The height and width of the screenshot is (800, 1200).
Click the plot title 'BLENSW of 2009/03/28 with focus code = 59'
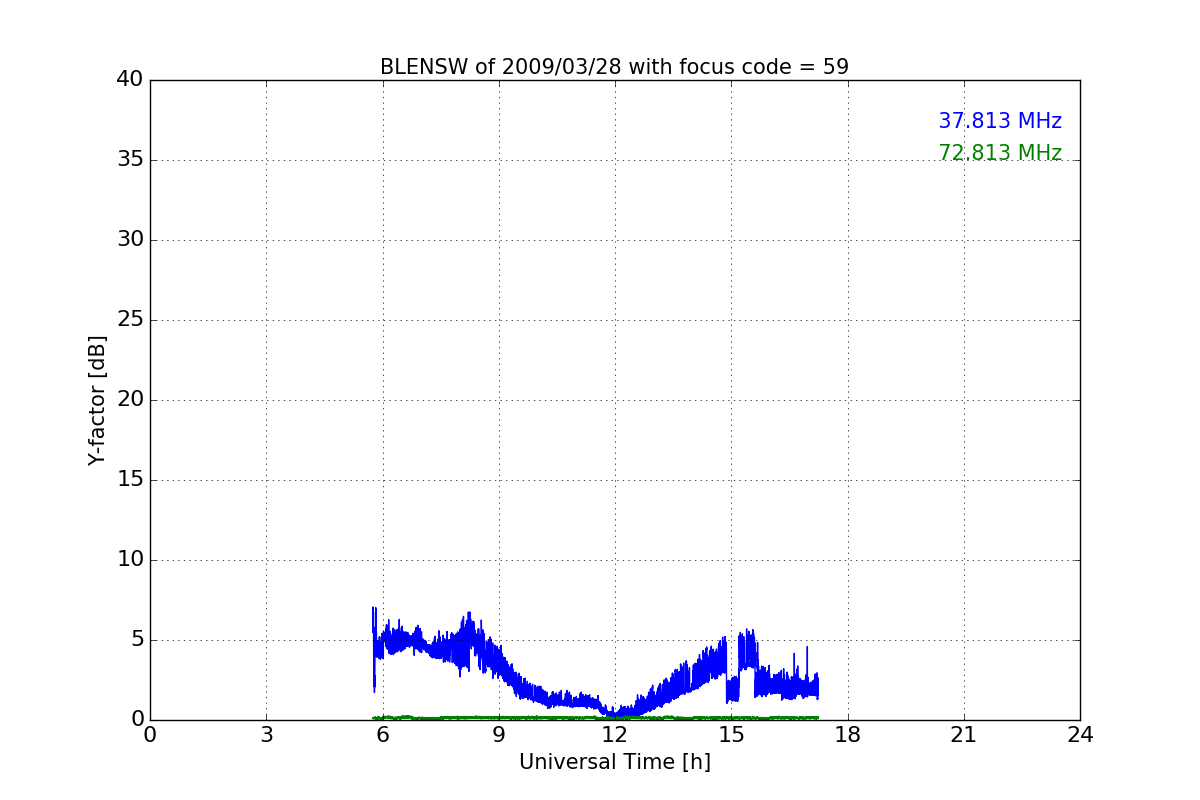(614, 67)
